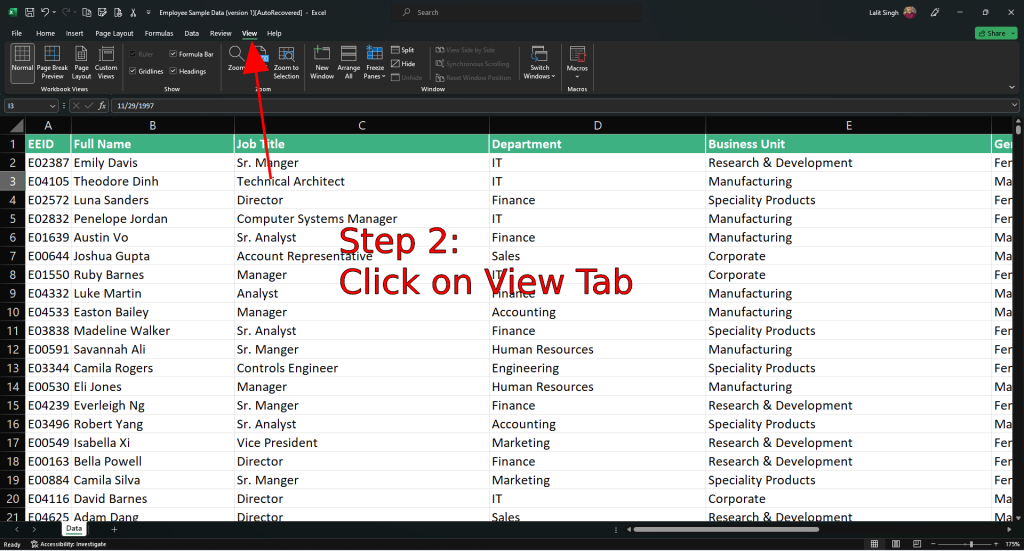Open a New Window
This screenshot has height=551, width=1024.
pos(322,63)
